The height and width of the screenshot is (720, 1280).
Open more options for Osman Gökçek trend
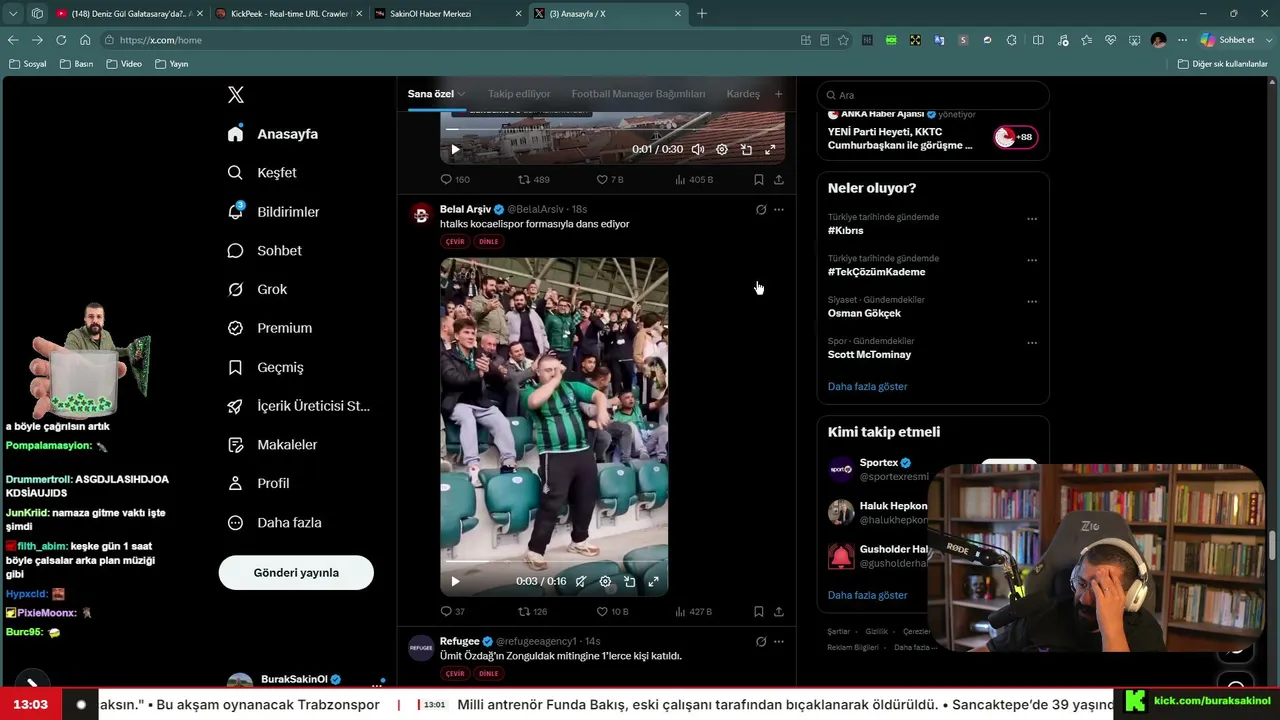pyautogui.click(x=1032, y=302)
